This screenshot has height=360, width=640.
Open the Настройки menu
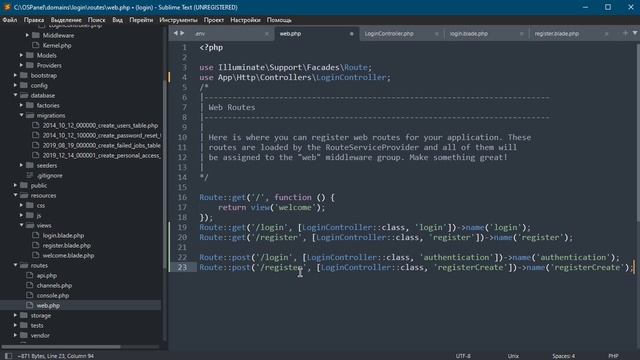[x=245, y=20]
